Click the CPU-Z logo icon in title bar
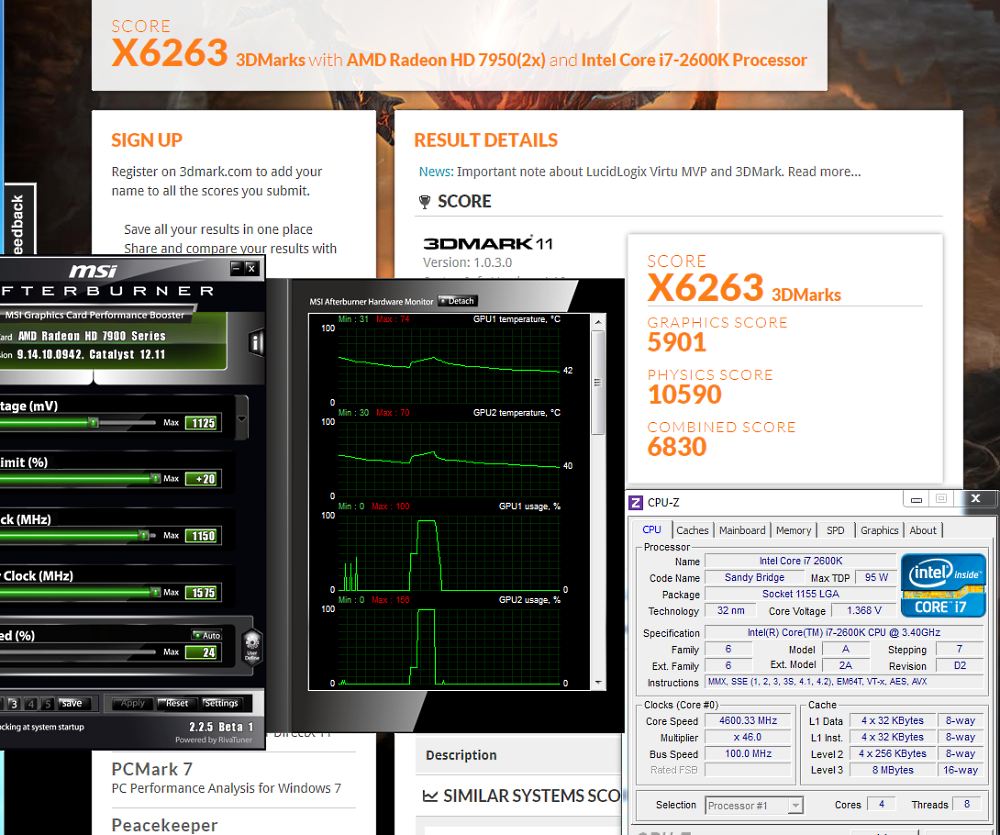The height and width of the screenshot is (835, 1000). [x=636, y=503]
